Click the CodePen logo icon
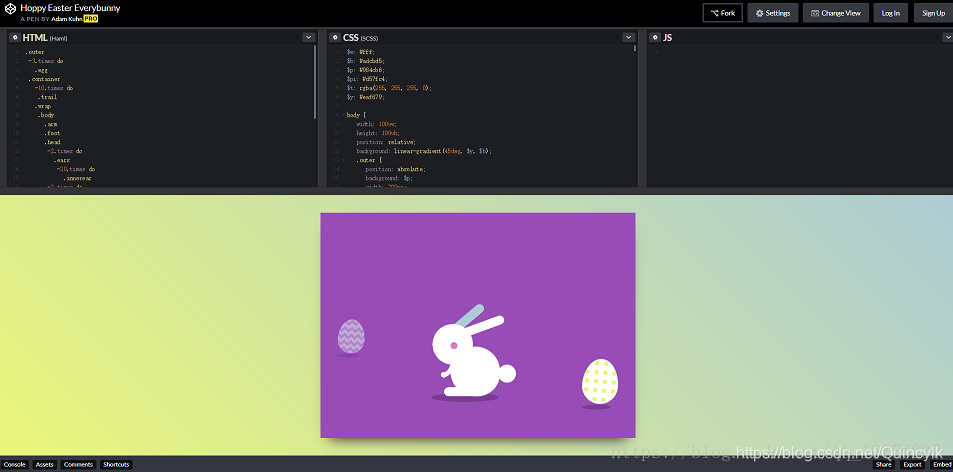 click(x=10, y=9)
